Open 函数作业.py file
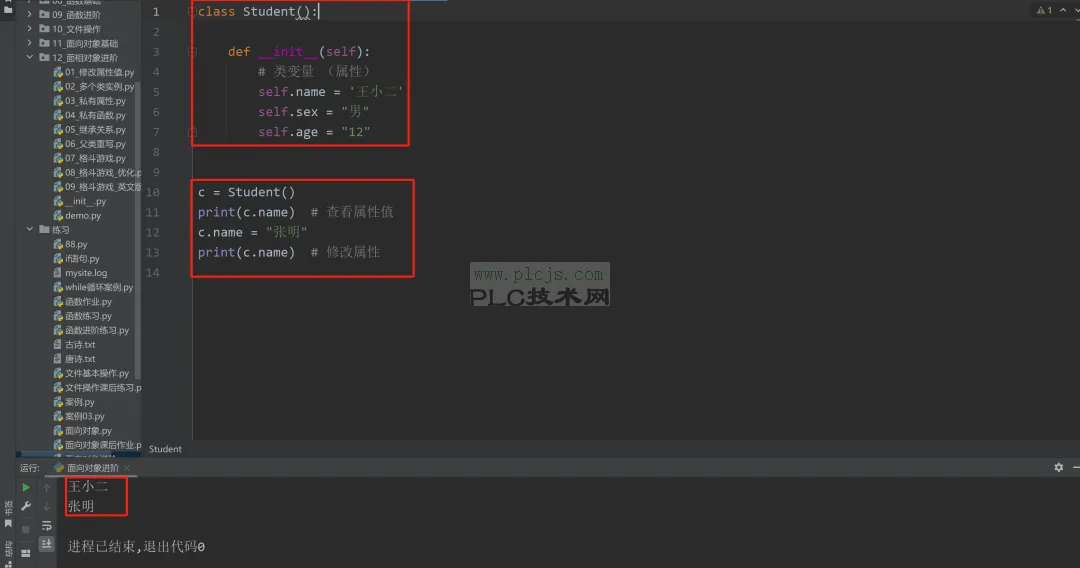 (x=83, y=302)
